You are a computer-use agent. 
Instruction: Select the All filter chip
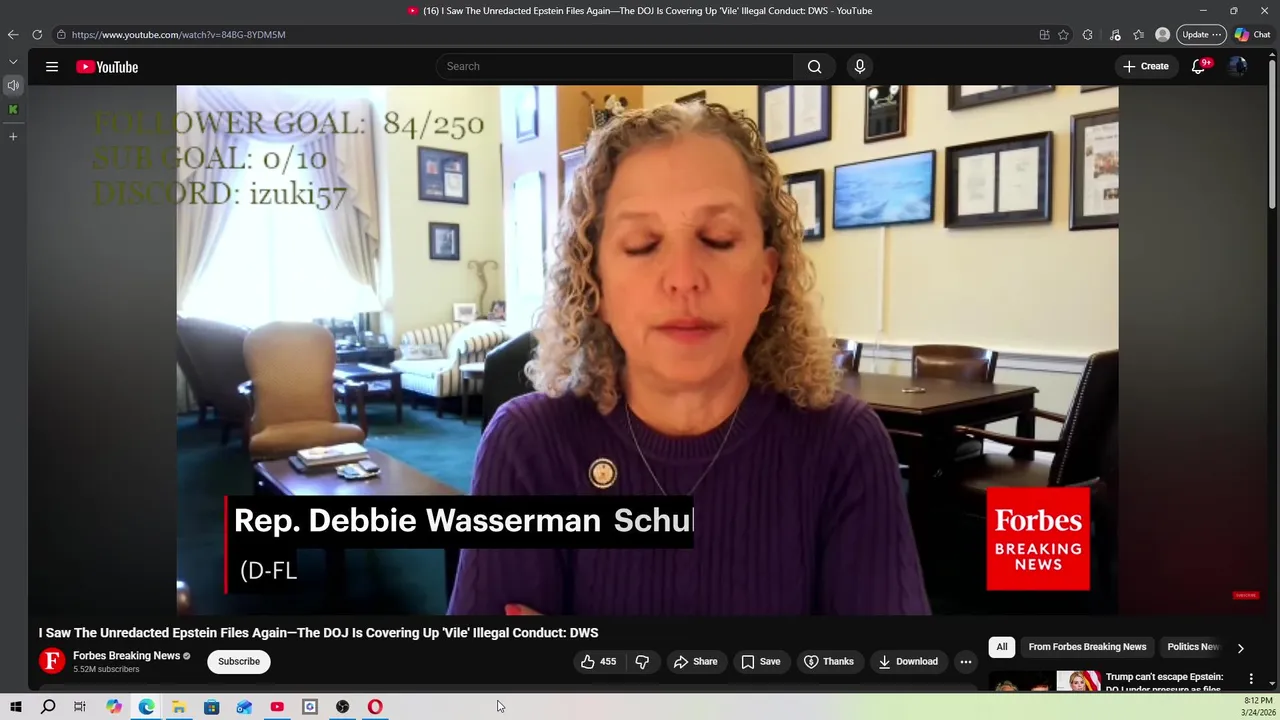click(x=1002, y=647)
